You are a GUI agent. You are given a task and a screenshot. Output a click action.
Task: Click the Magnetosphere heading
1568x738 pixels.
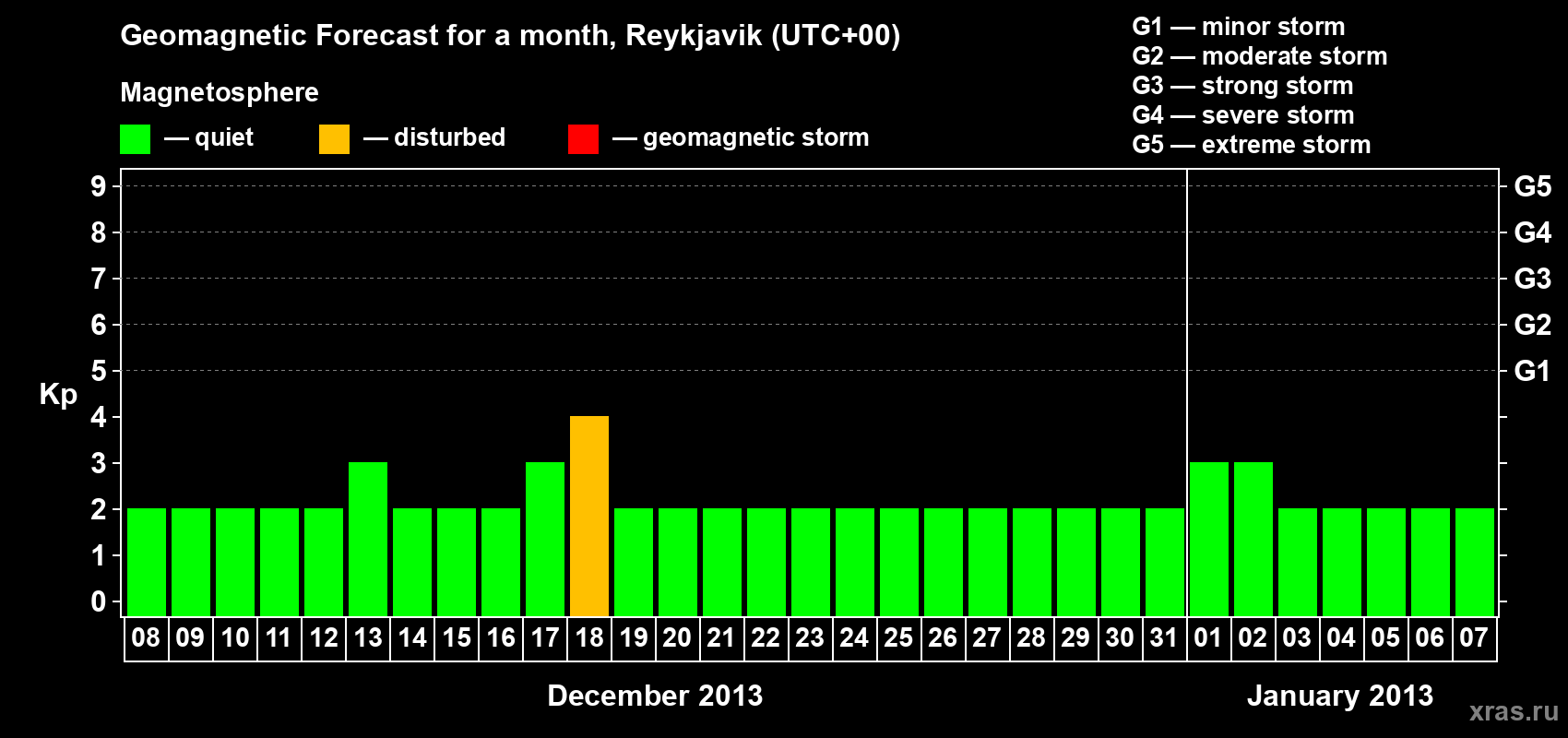coord(220,93)
